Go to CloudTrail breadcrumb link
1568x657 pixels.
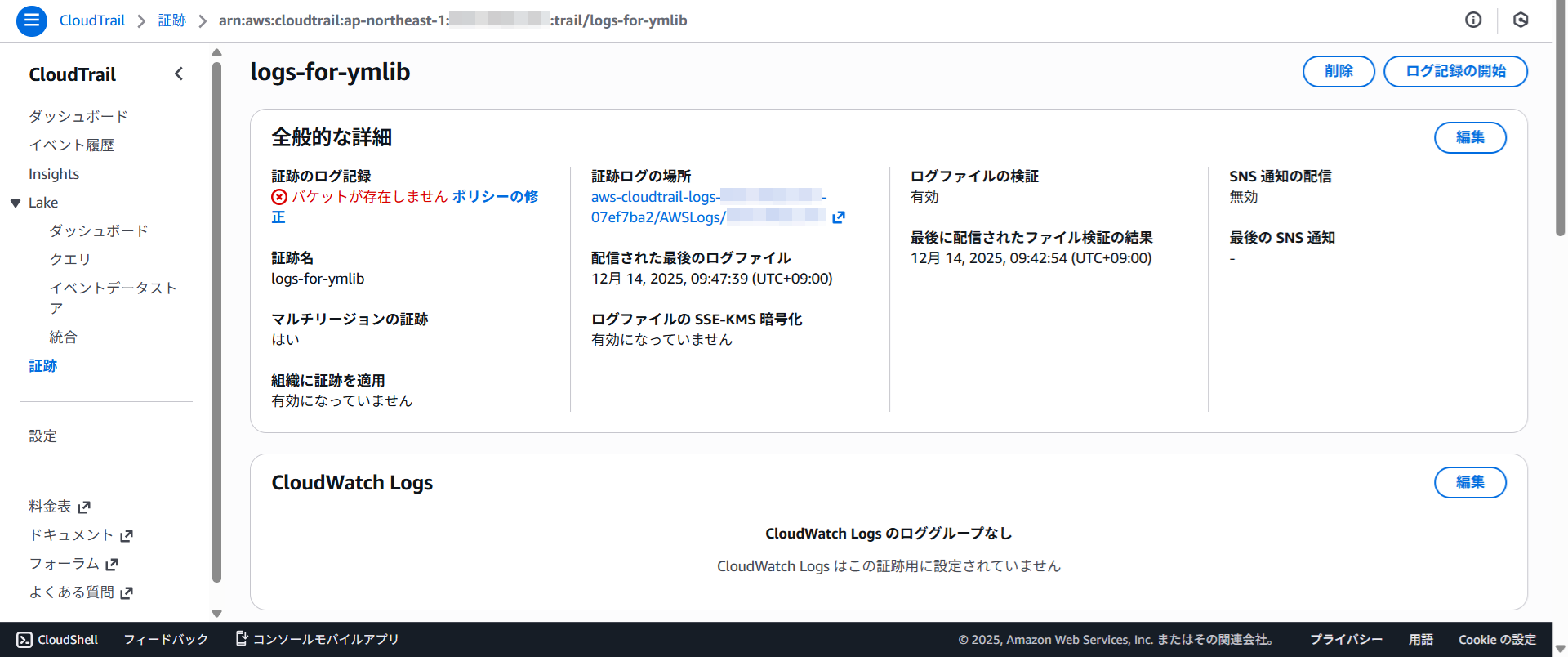pos(92,20)
